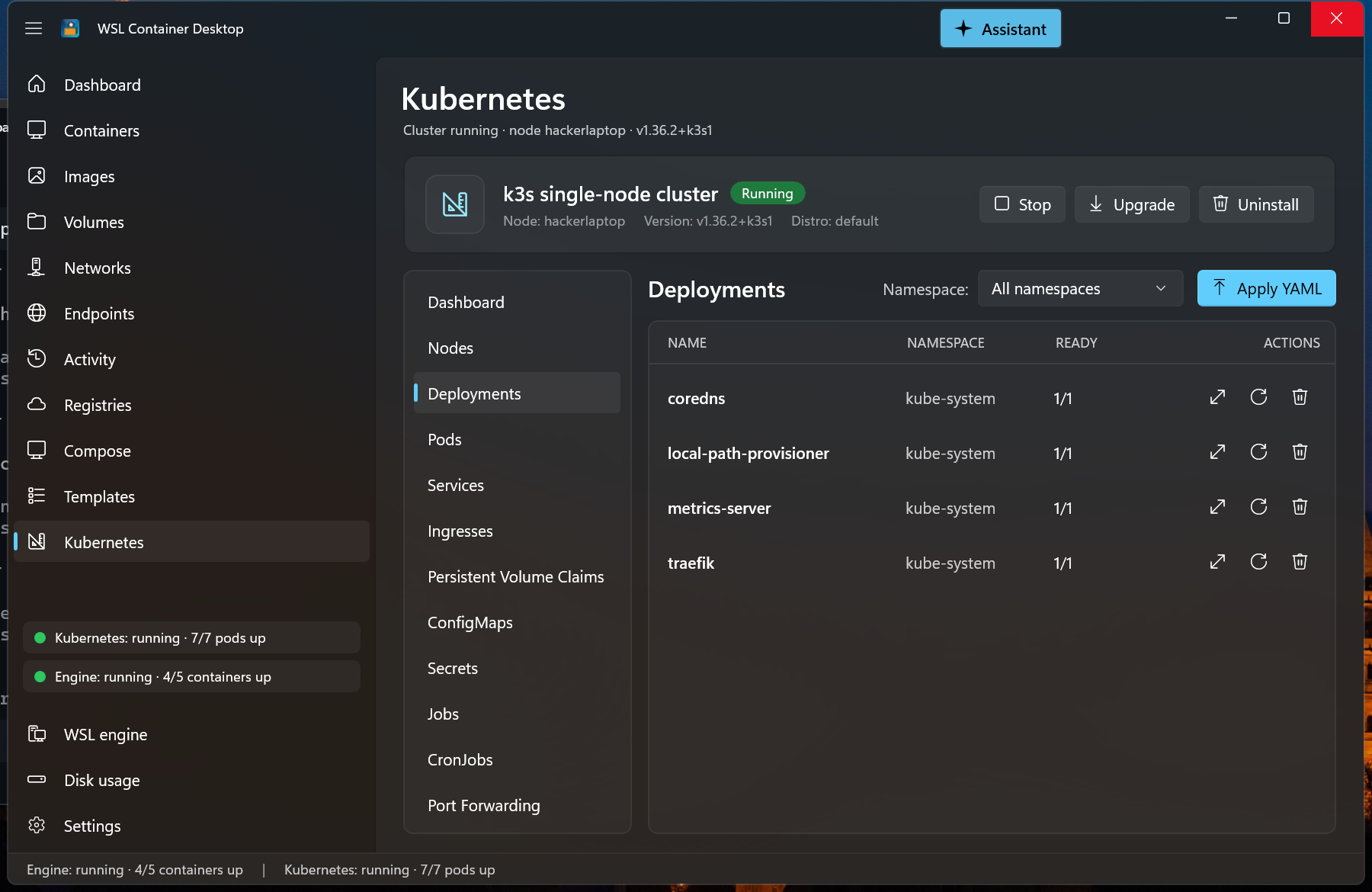The height and width of the screenshot is (892, 1372).
Task: Scale the local-path-provisioner deployment
Action: pos(1217,452)
